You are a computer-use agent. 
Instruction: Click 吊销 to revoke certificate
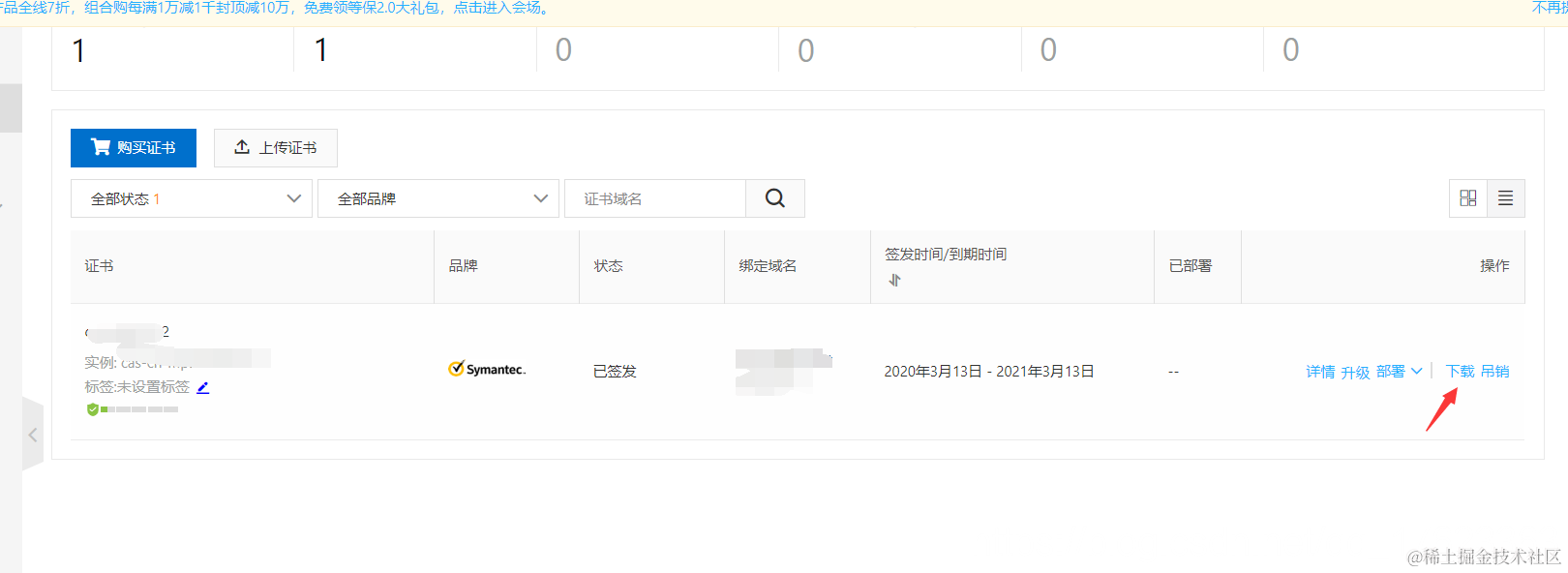pos(1495,372)
